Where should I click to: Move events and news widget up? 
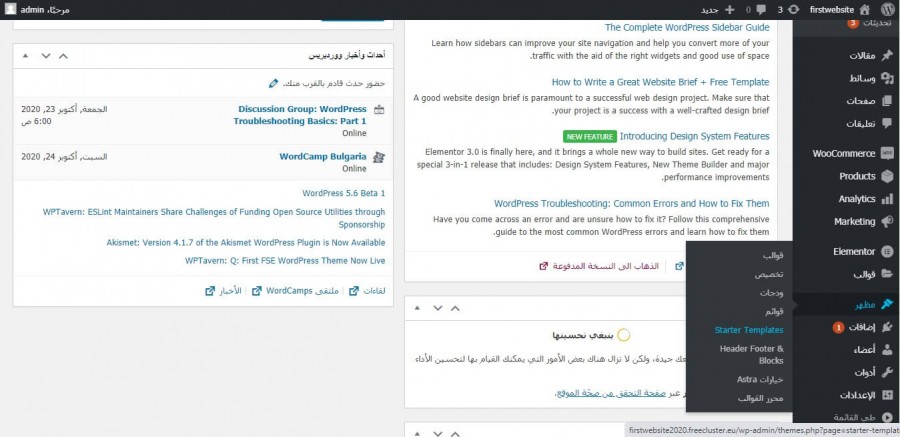coord(63,56)
